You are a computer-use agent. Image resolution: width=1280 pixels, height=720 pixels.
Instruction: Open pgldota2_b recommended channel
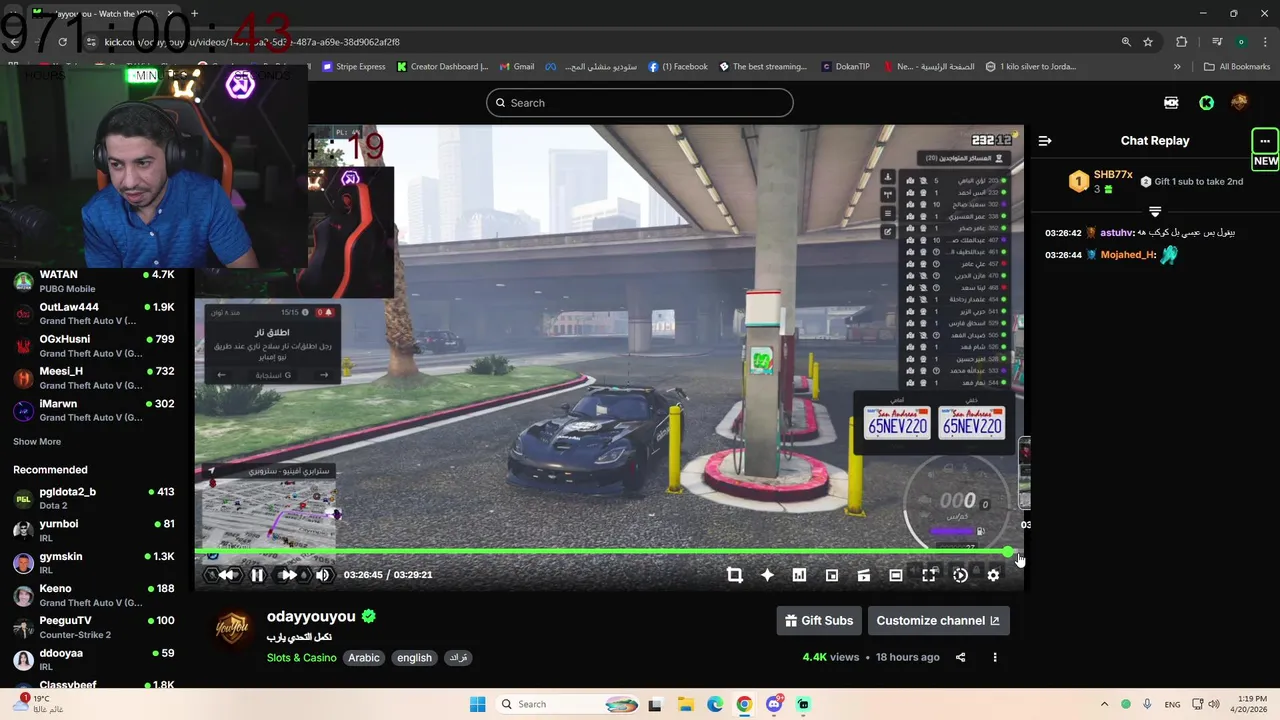point(95,498)
